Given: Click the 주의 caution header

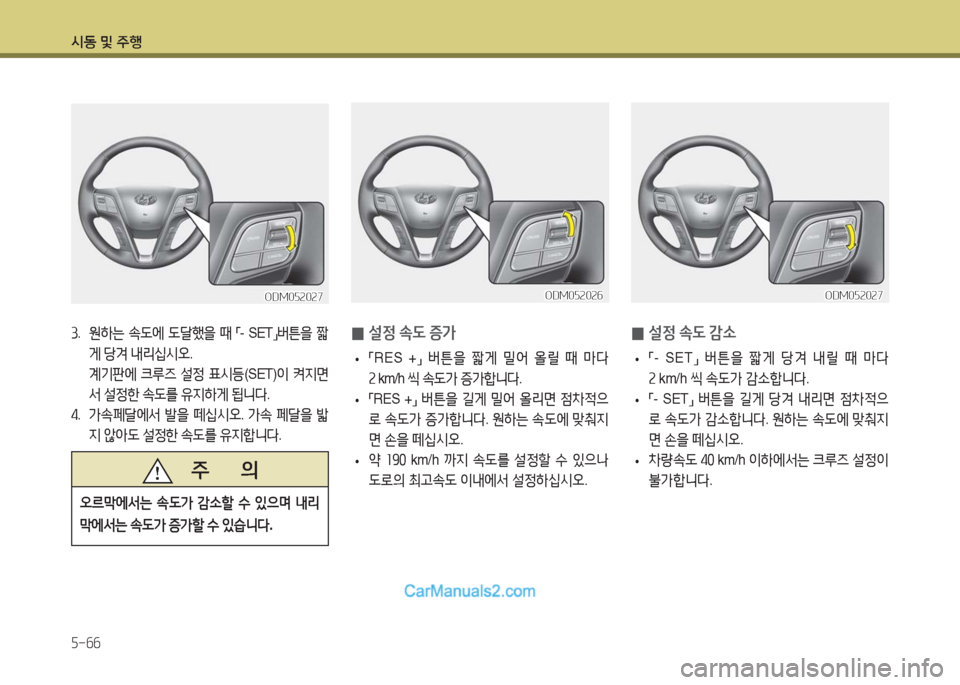Looking at the screenshot, I should [200, 470].
